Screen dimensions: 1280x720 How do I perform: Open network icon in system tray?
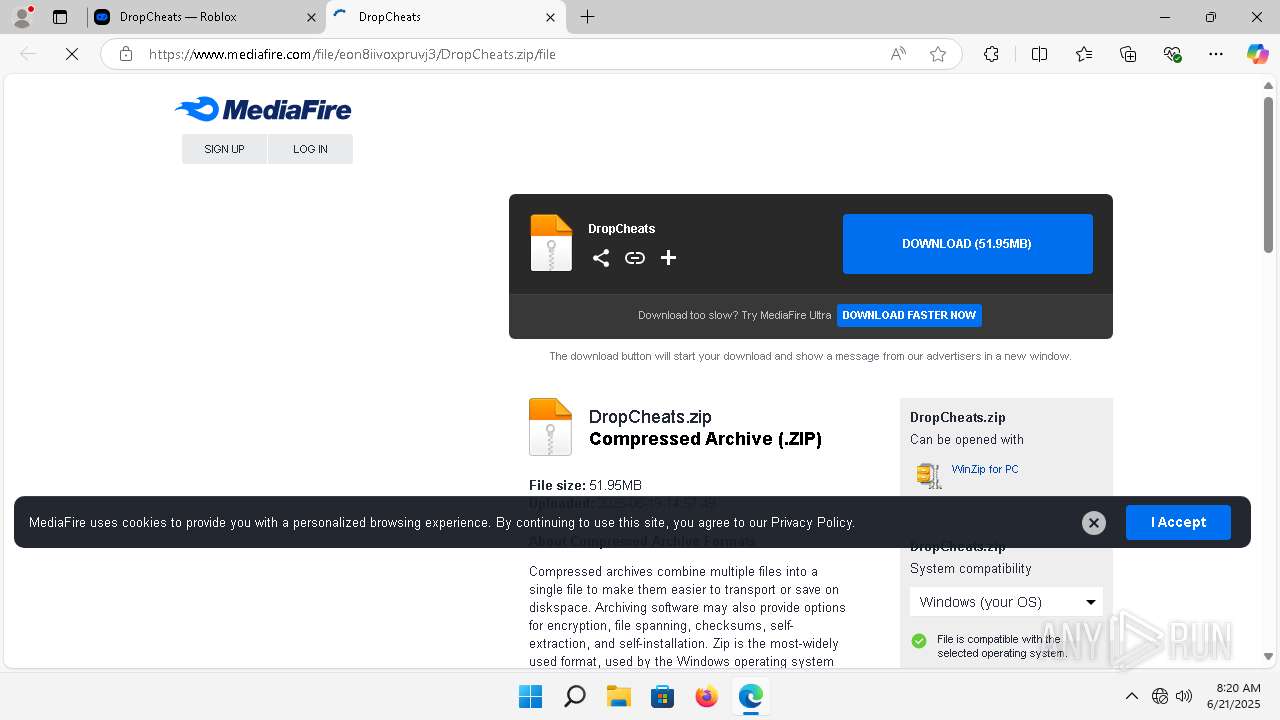(1160, 696)
